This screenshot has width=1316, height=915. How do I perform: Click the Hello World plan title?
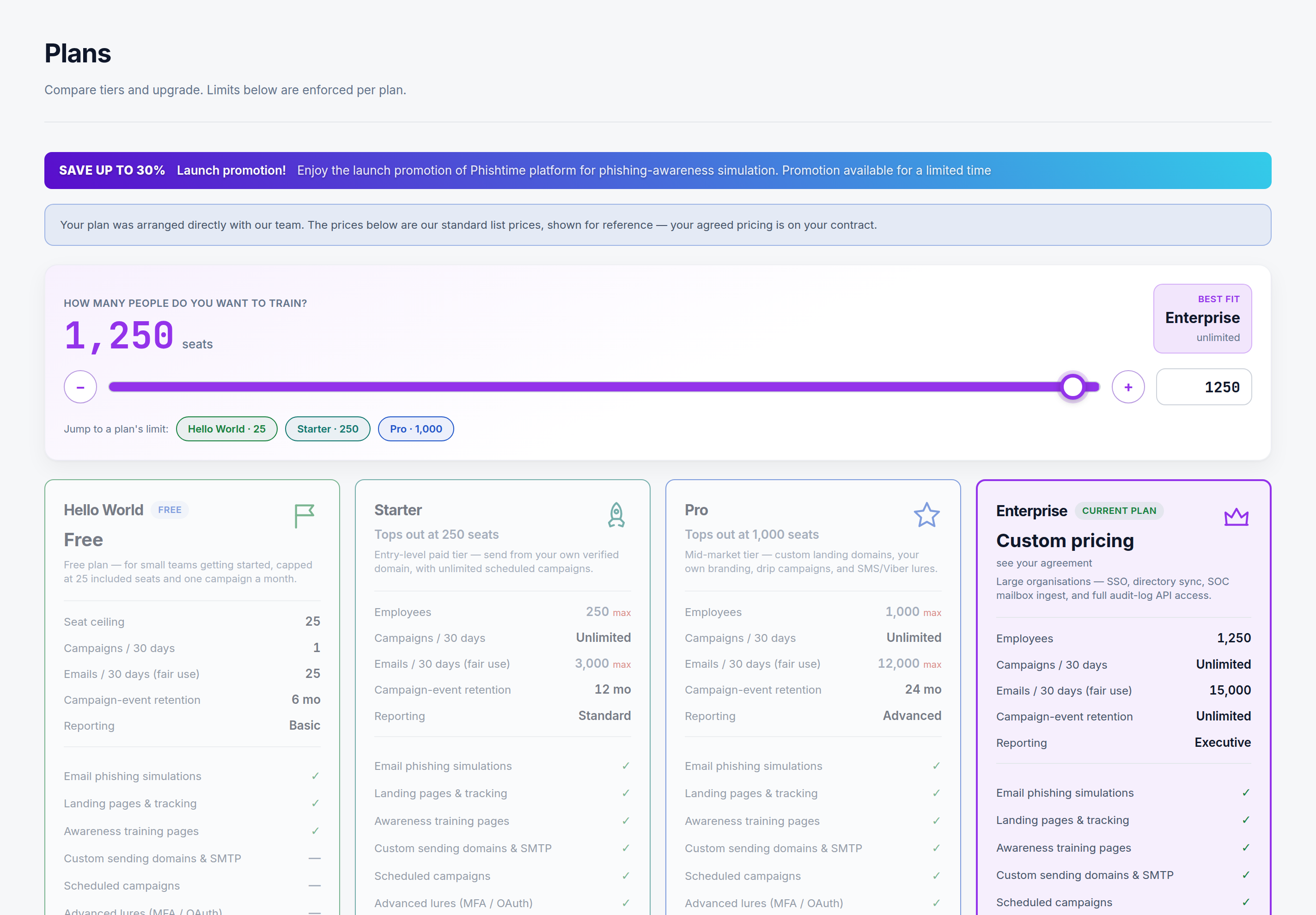[x=104, y=510]
